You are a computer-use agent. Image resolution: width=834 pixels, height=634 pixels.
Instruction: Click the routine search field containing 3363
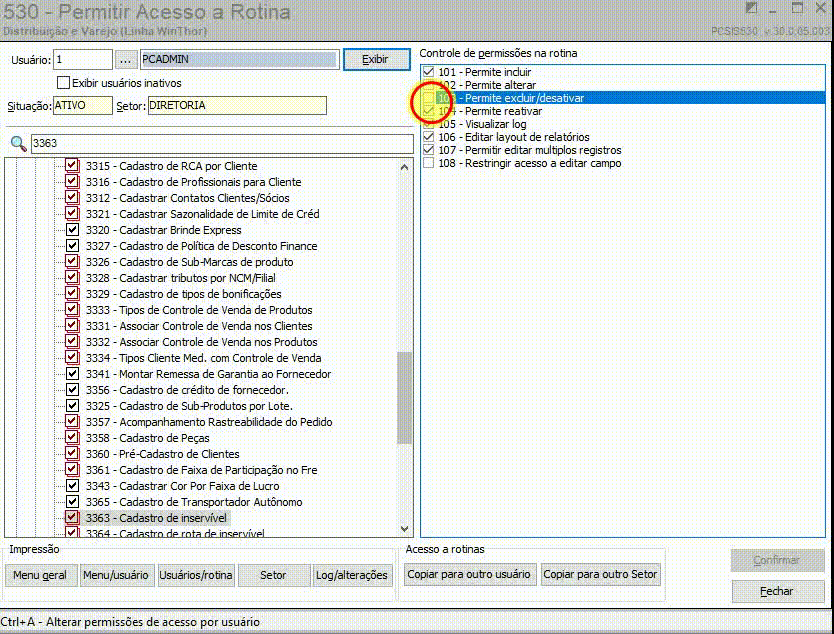click(x=222, y=144)
